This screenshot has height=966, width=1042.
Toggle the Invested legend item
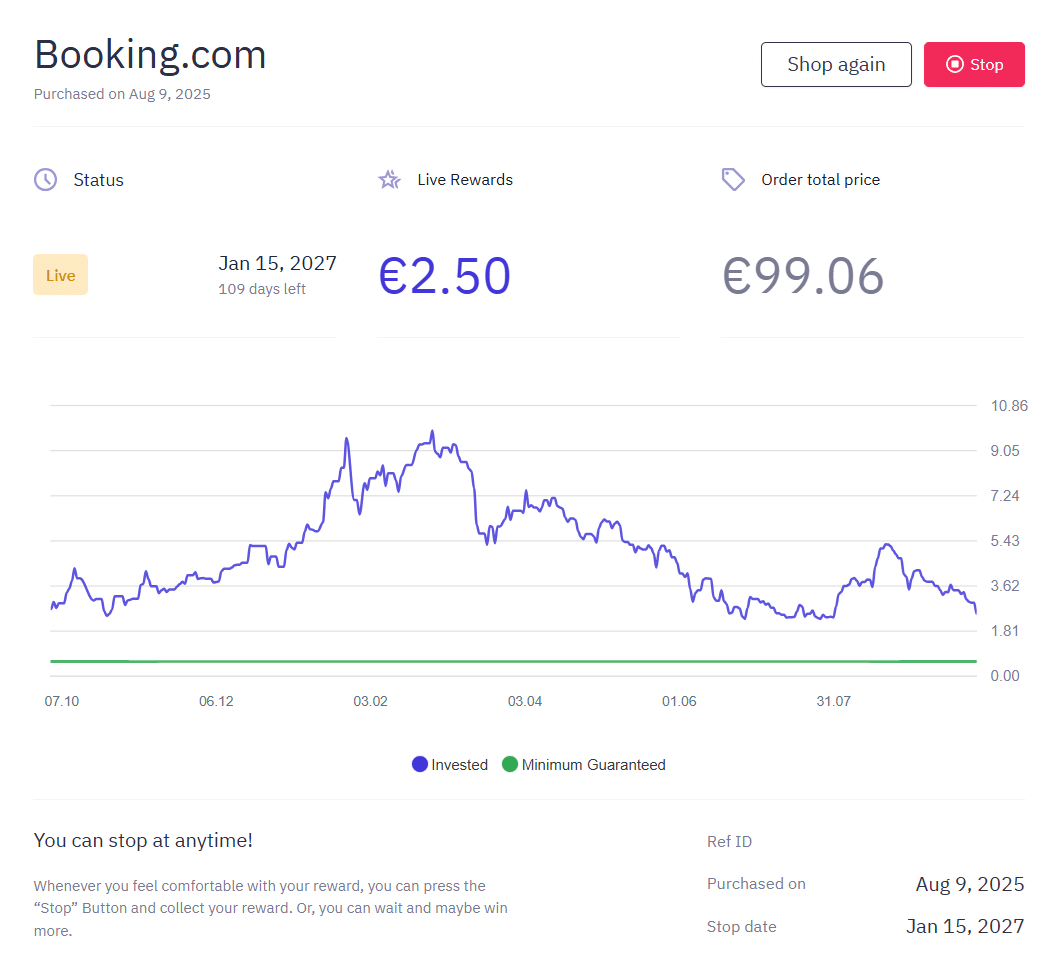(450, 765)
